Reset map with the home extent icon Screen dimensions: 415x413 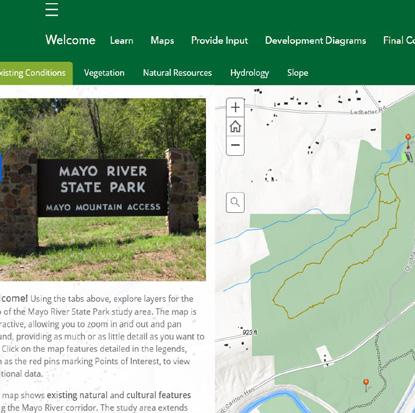(235, 126)
